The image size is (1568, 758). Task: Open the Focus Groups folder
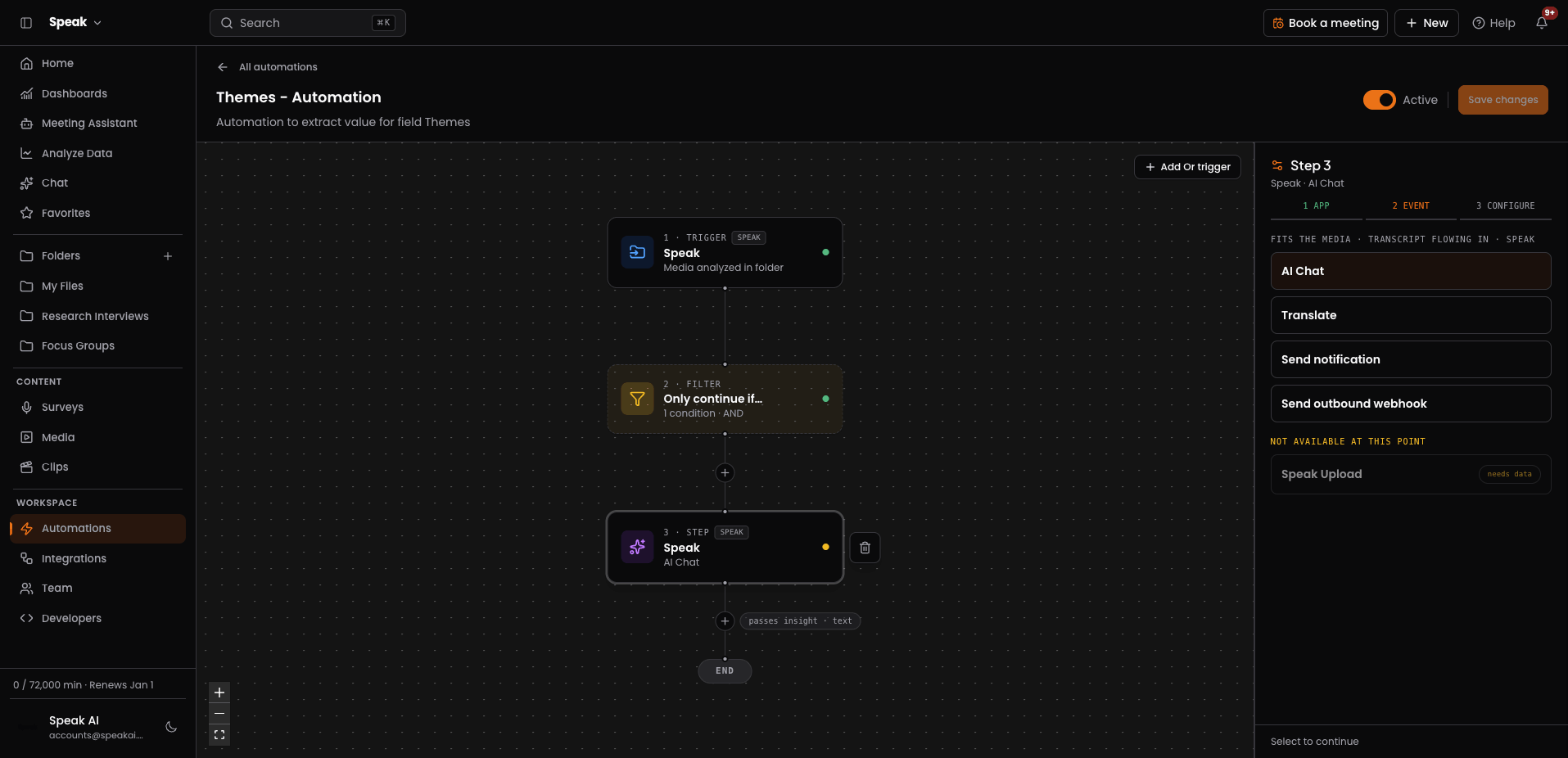(x=98, y=345)
